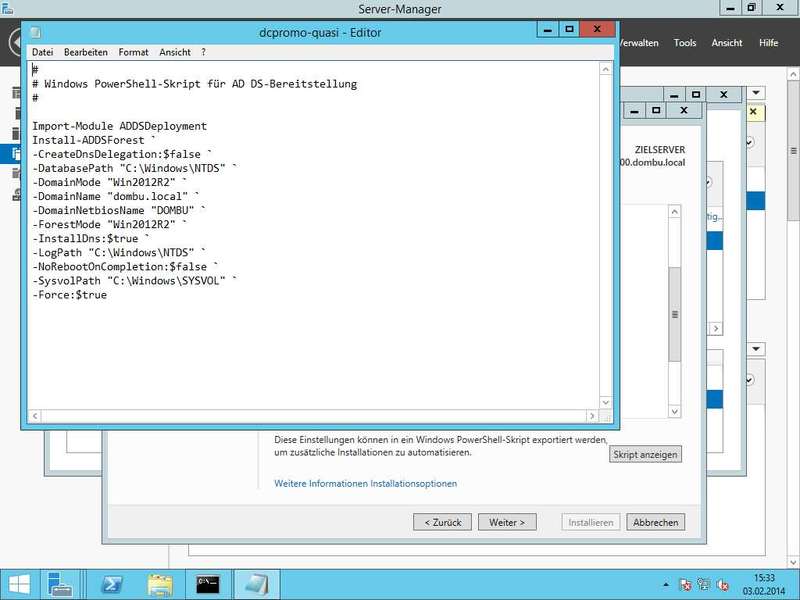The width and height of the screenshot is (800, 600).
Task: Click the -InstallDns:$true line
Action: pyautogui.click(x=91, y=239)
